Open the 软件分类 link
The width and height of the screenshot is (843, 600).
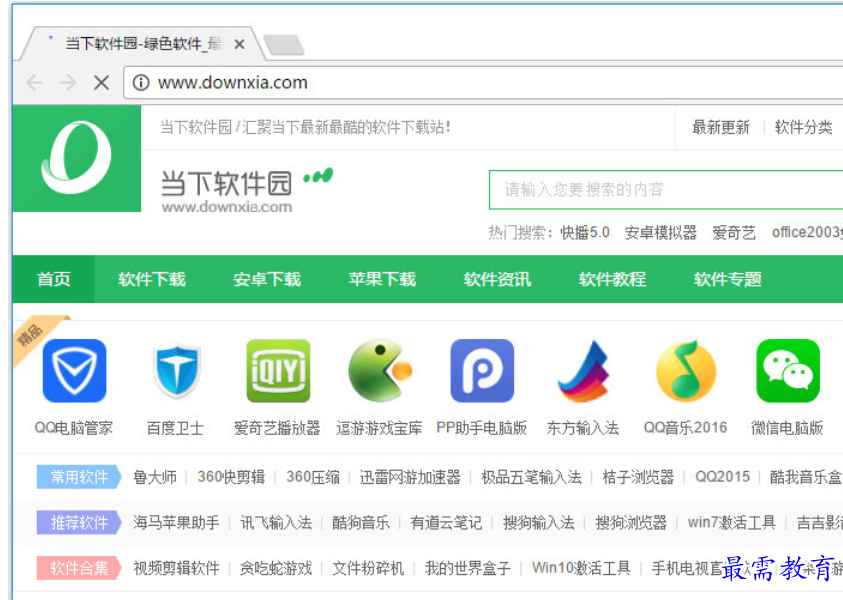coord(803,127)
